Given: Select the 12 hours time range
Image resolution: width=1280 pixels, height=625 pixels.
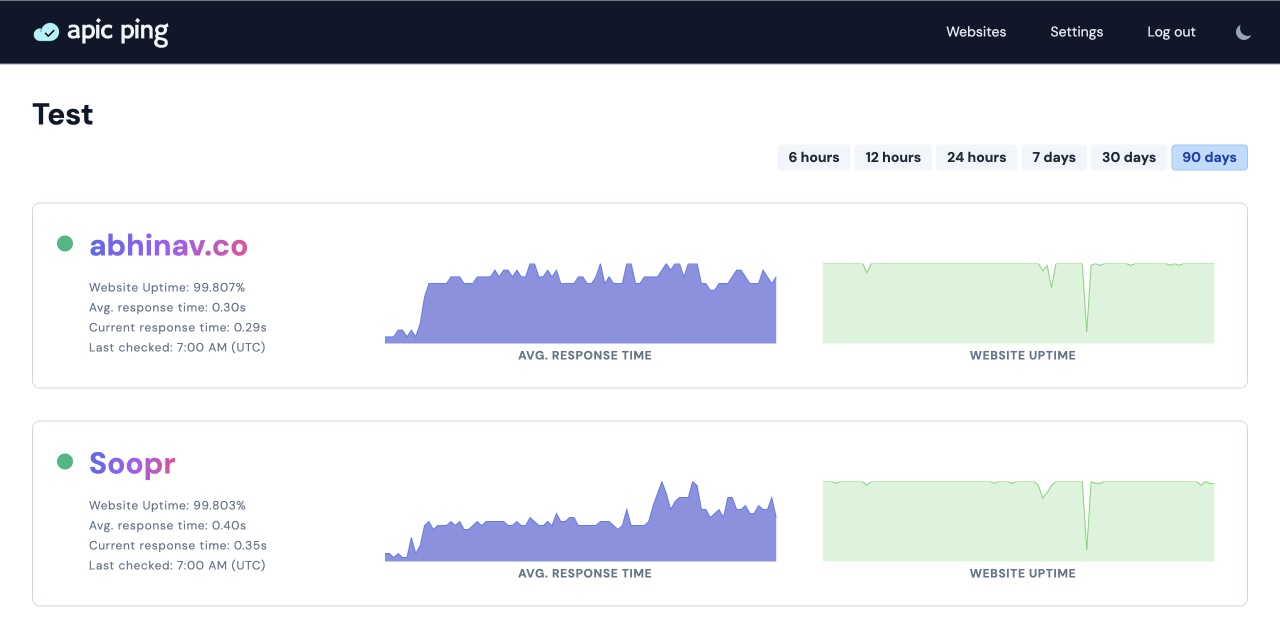Looking at the screenshot, I should click(893, 157).
